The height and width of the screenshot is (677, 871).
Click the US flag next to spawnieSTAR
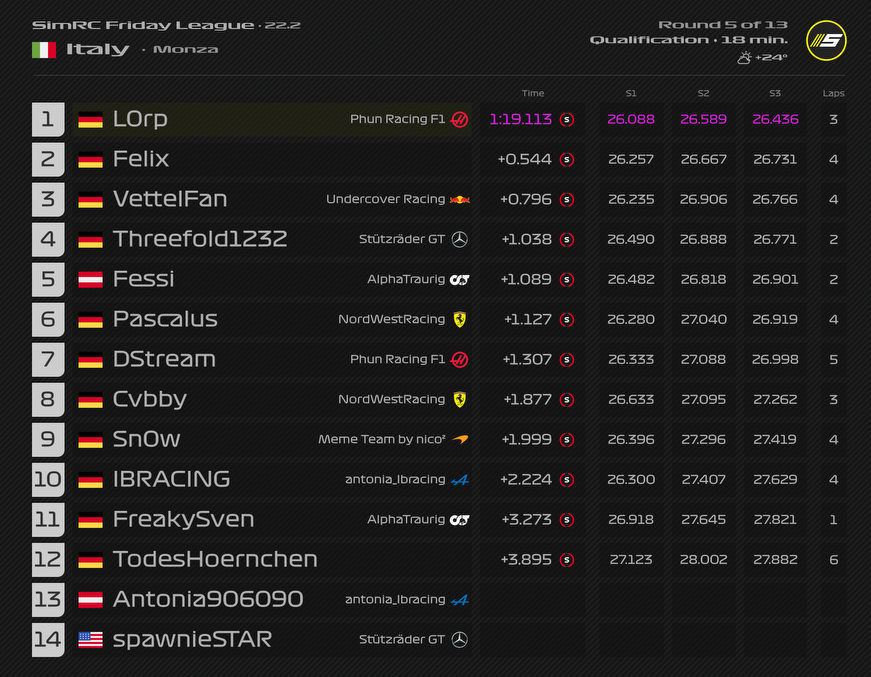pos(91,639)
